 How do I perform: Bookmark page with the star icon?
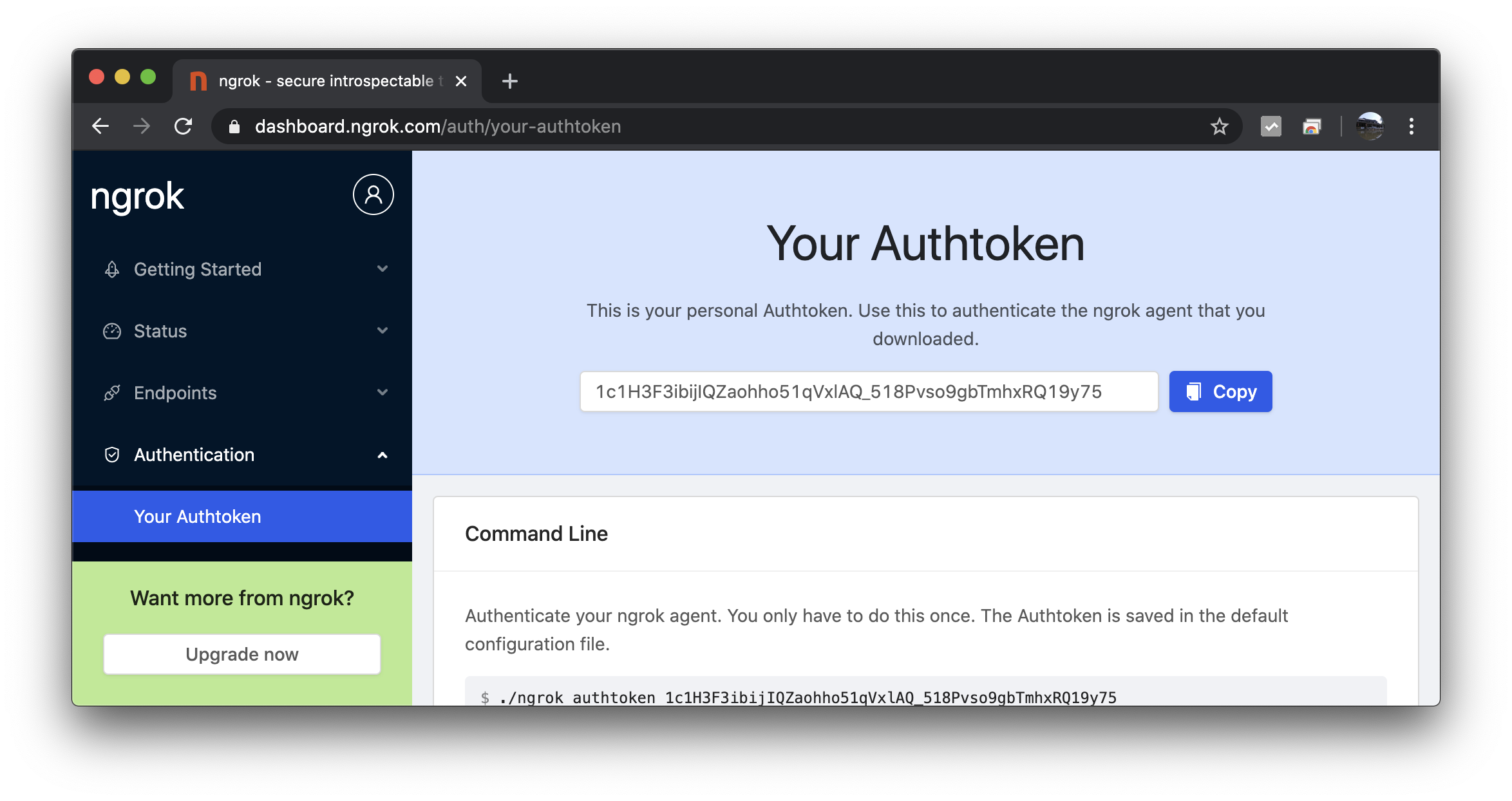click(x=1219, y=126)
